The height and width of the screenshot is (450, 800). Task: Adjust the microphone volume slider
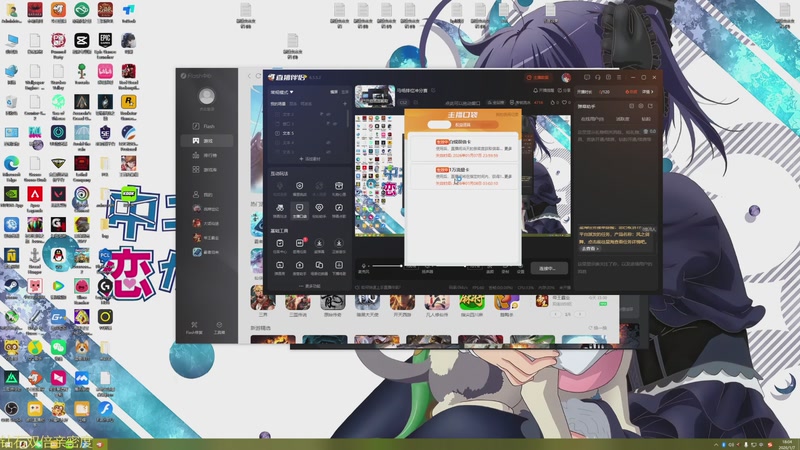(386, 266)
